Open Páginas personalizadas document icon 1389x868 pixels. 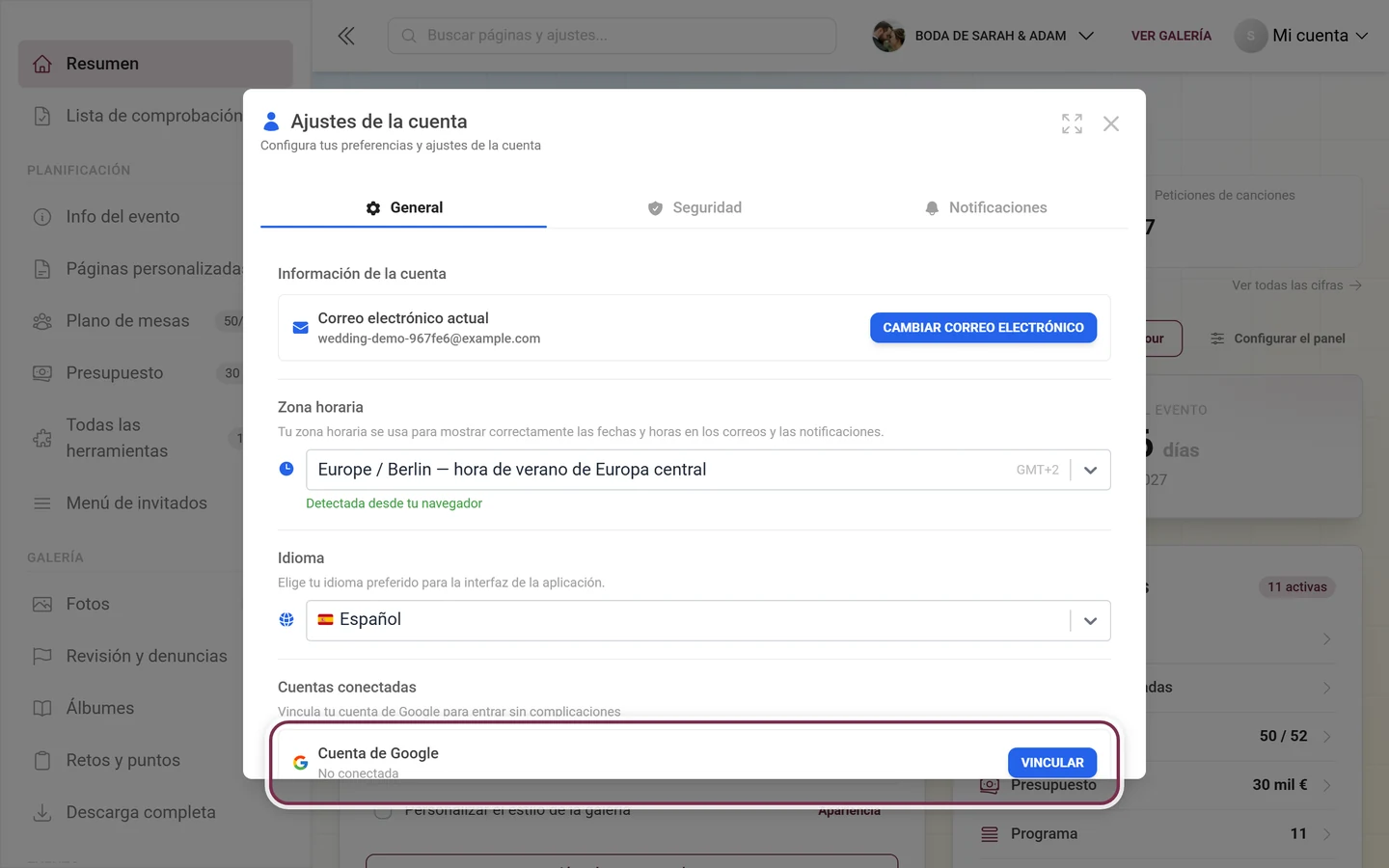click(x=42, y=269)
